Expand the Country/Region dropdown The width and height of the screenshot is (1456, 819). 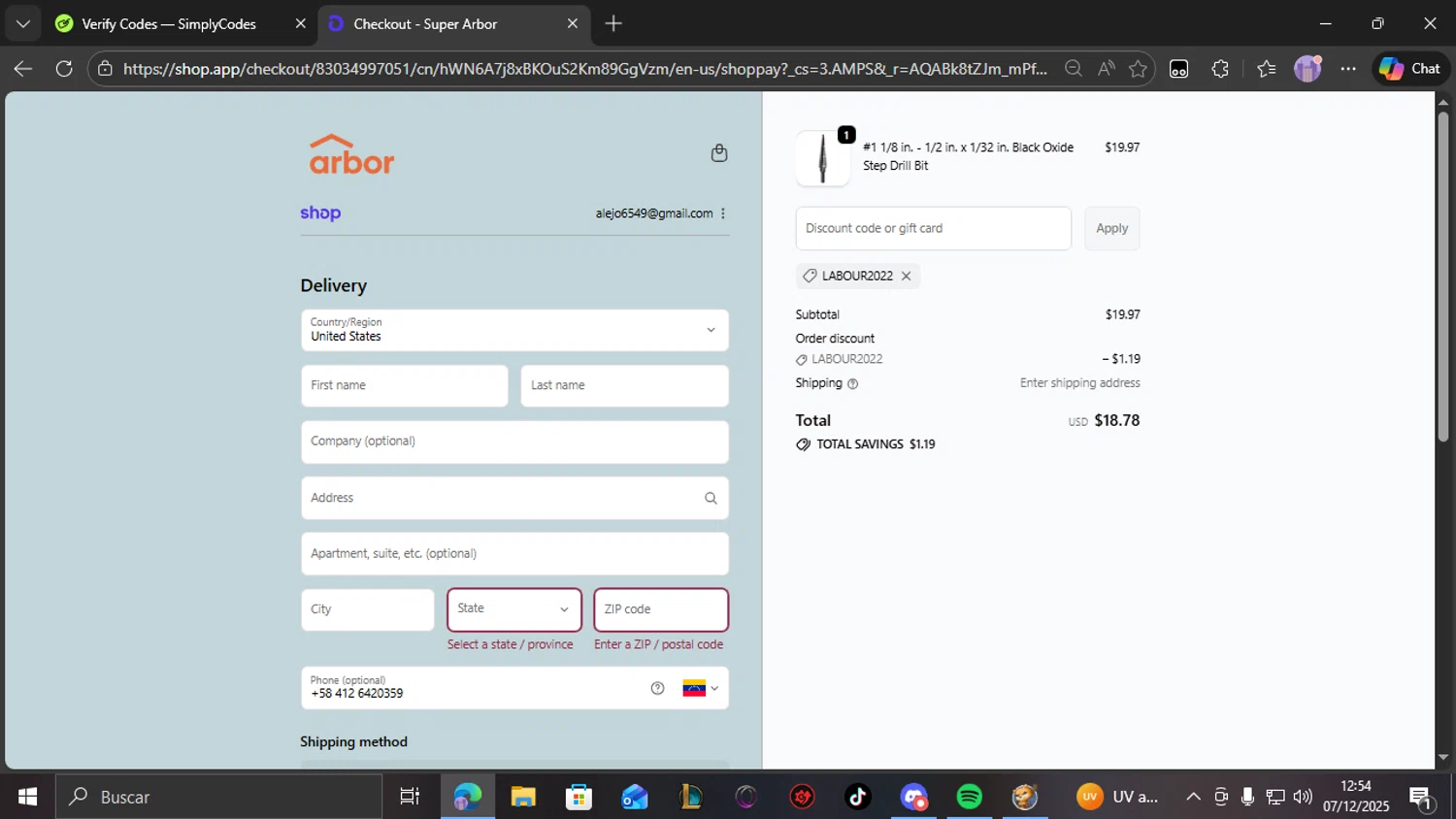514,331
